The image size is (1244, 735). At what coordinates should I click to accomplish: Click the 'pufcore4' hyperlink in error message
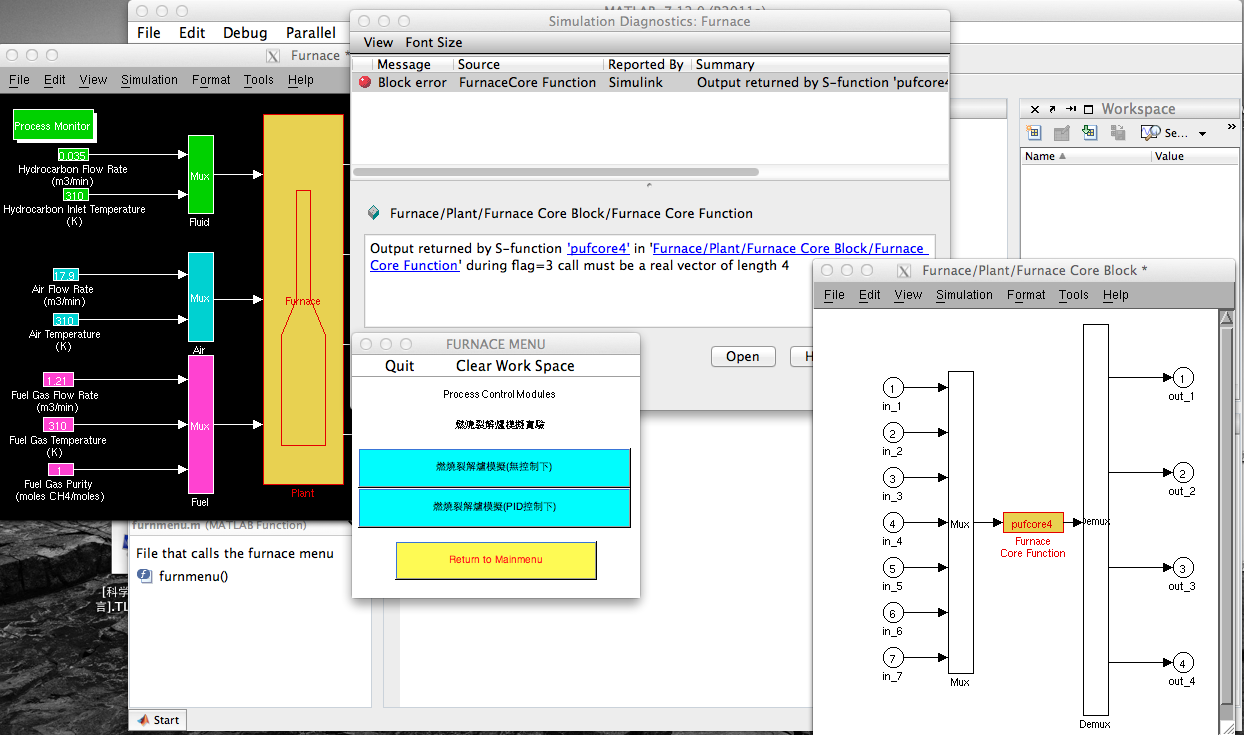tap(598, 248)
